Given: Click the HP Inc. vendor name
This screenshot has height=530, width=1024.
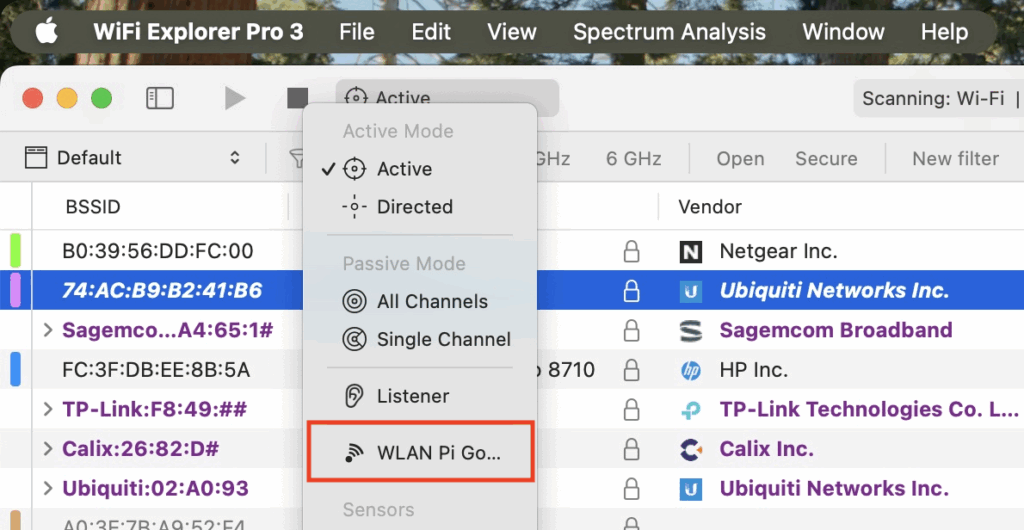Looking at the screenshot, I should (x=754, y=370).
